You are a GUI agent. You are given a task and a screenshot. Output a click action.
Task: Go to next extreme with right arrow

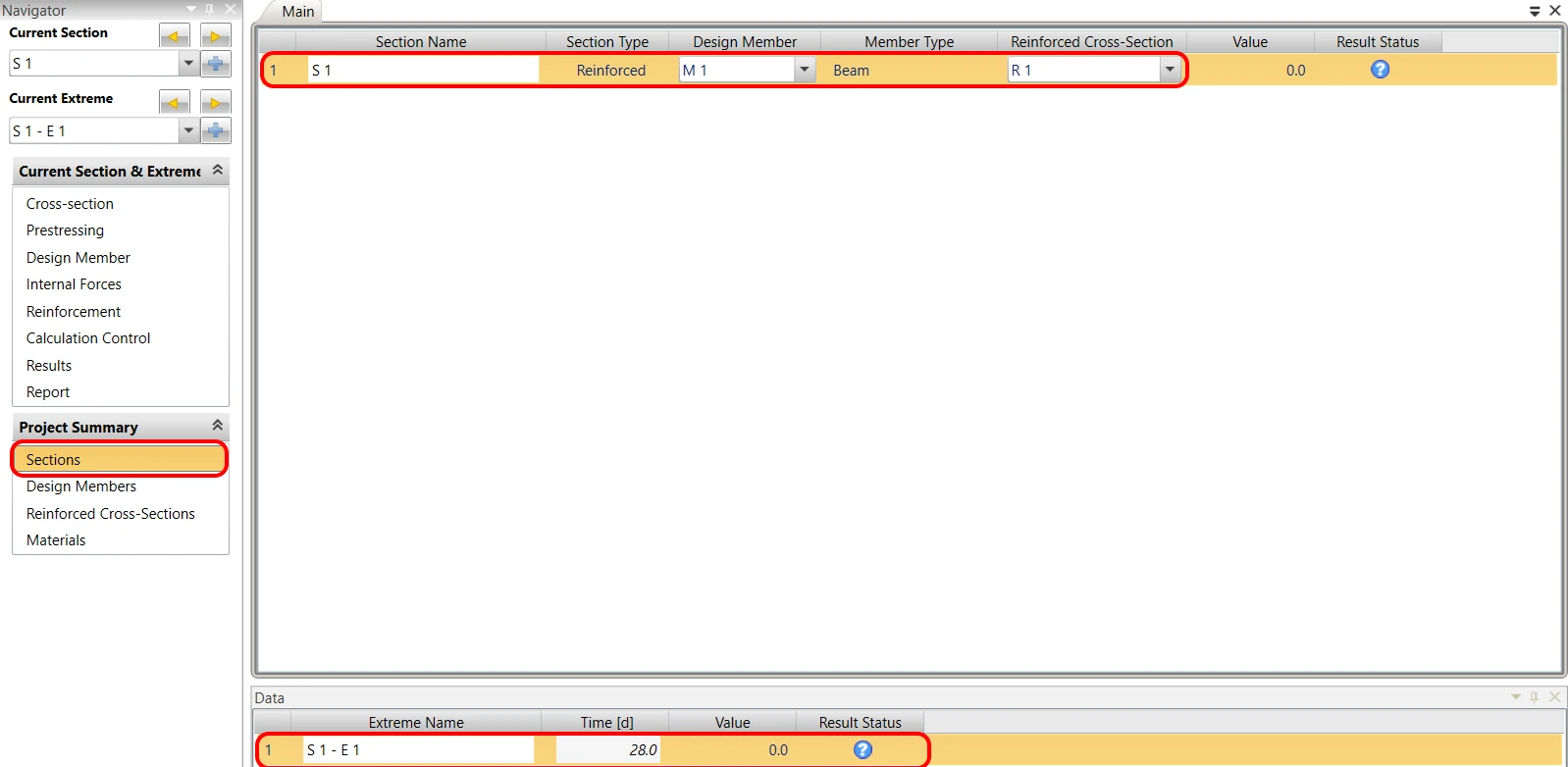point(215,103)
